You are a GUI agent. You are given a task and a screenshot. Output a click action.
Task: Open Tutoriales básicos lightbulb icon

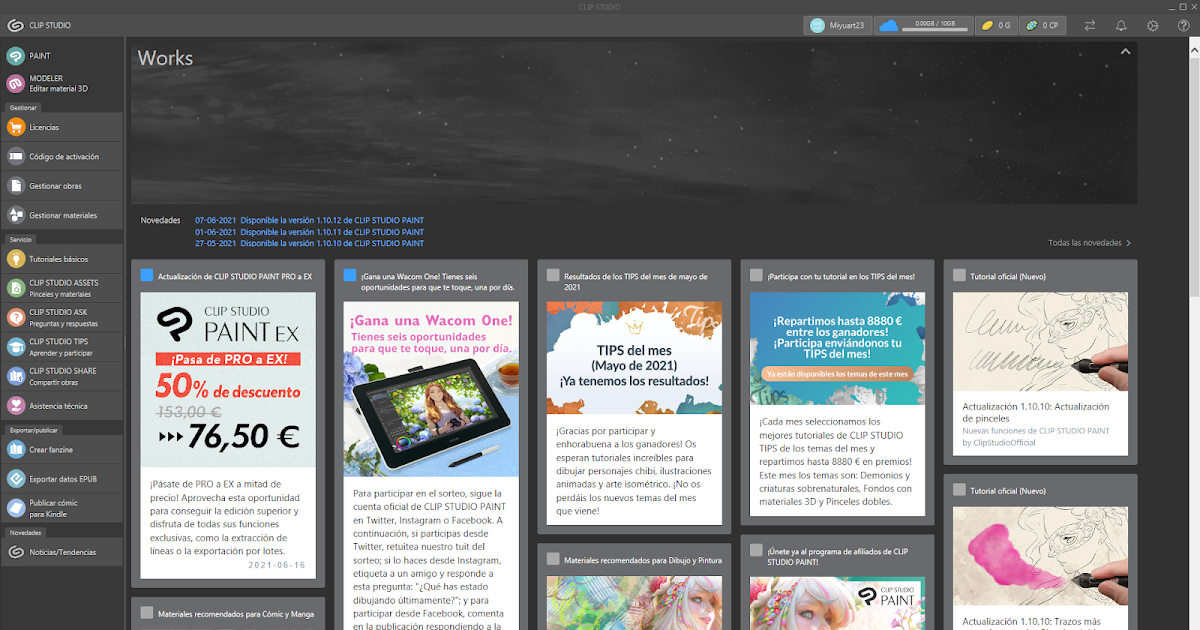(x=15, y=259)
